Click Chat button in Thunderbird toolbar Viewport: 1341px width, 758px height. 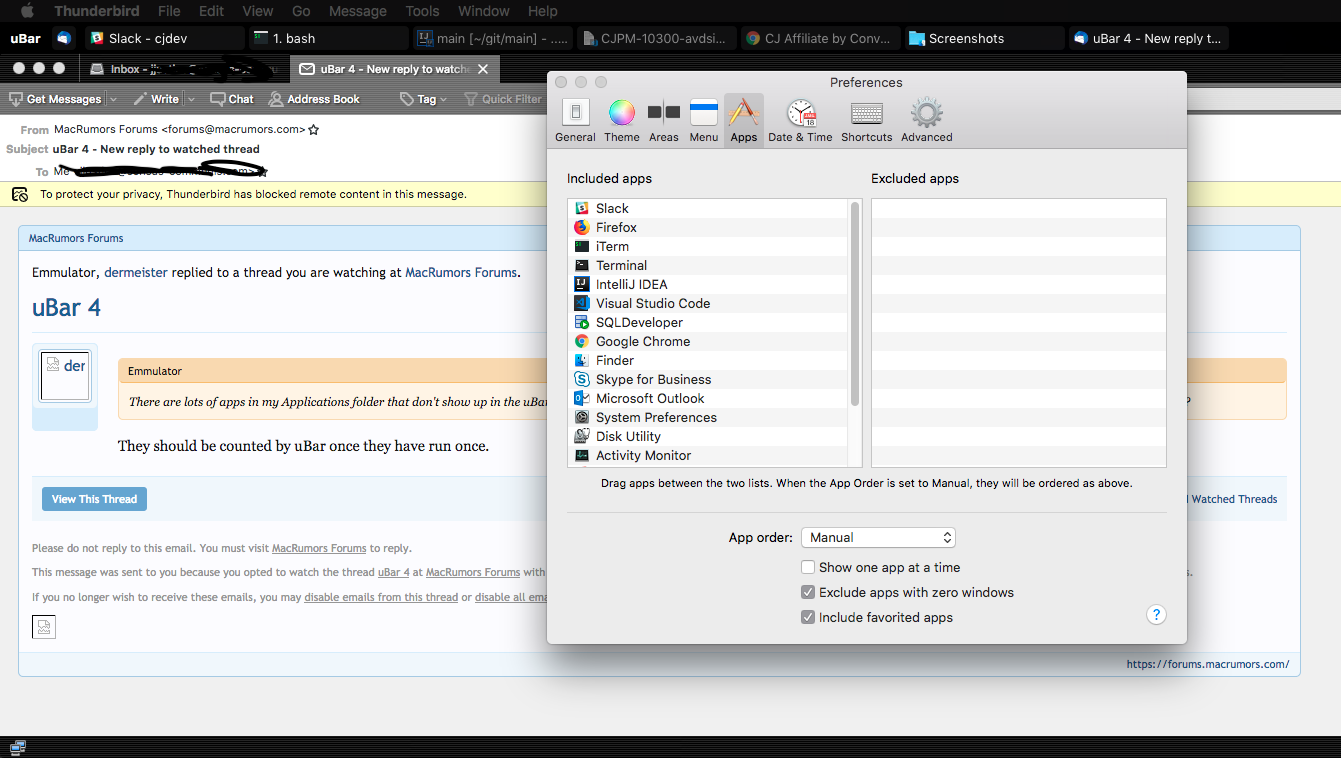tap(232, 99)
